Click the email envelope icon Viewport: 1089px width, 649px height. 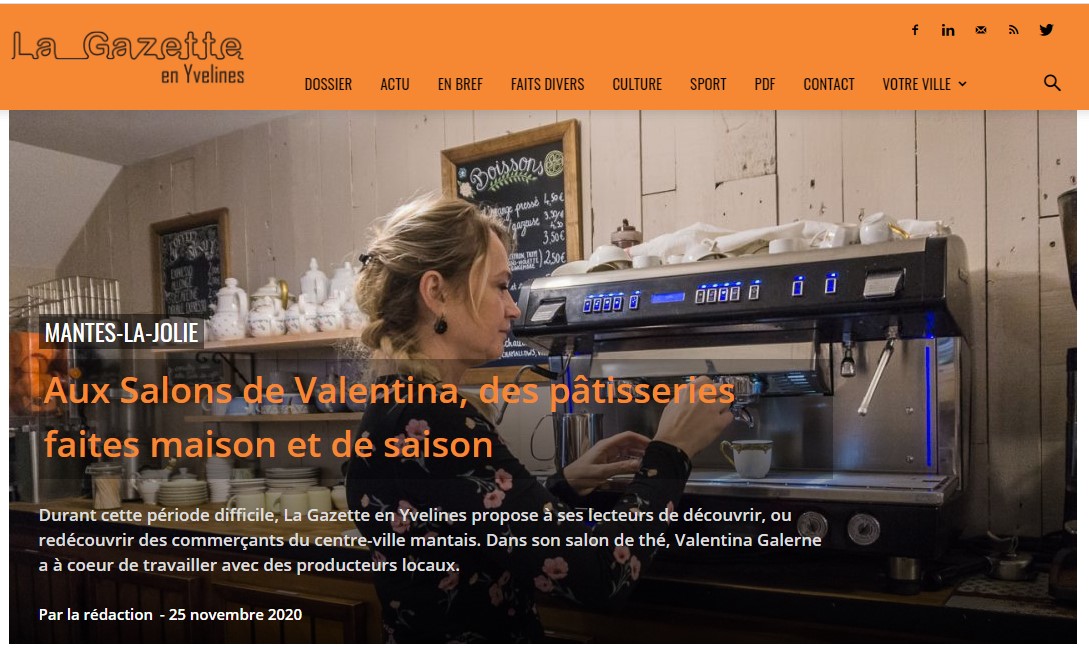(981, 30)
